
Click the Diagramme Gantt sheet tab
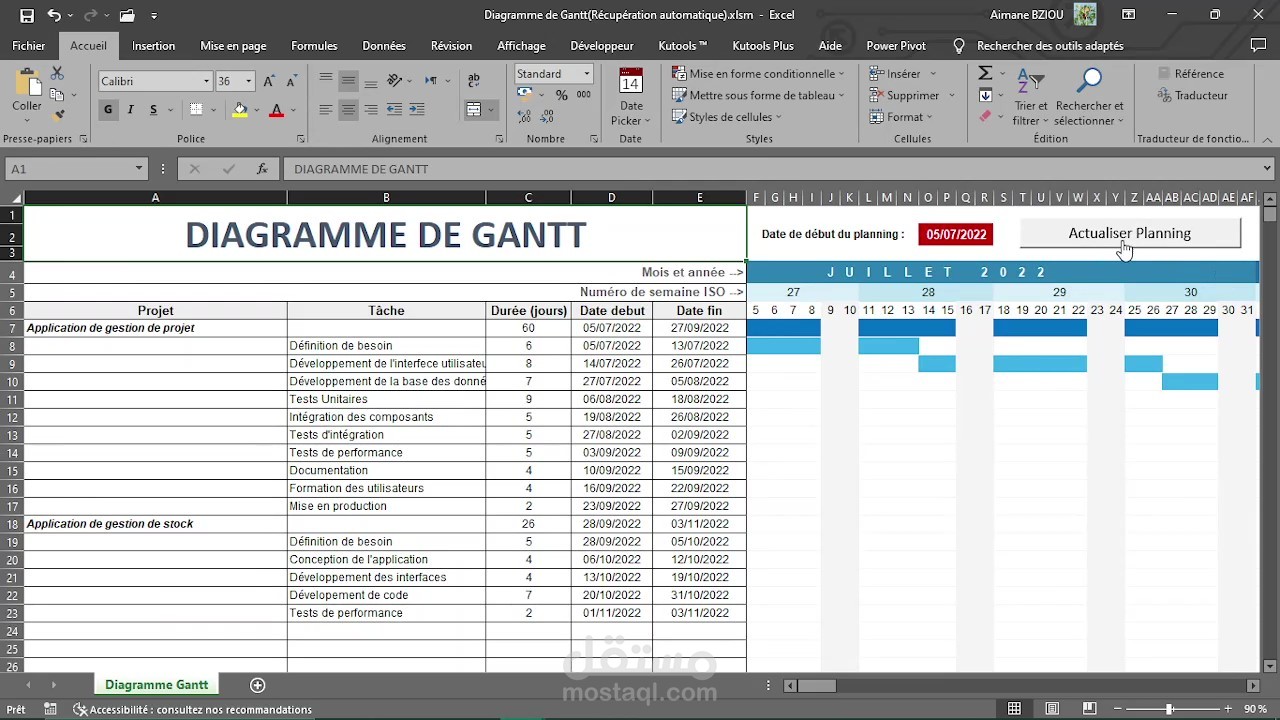pos(156,684)
